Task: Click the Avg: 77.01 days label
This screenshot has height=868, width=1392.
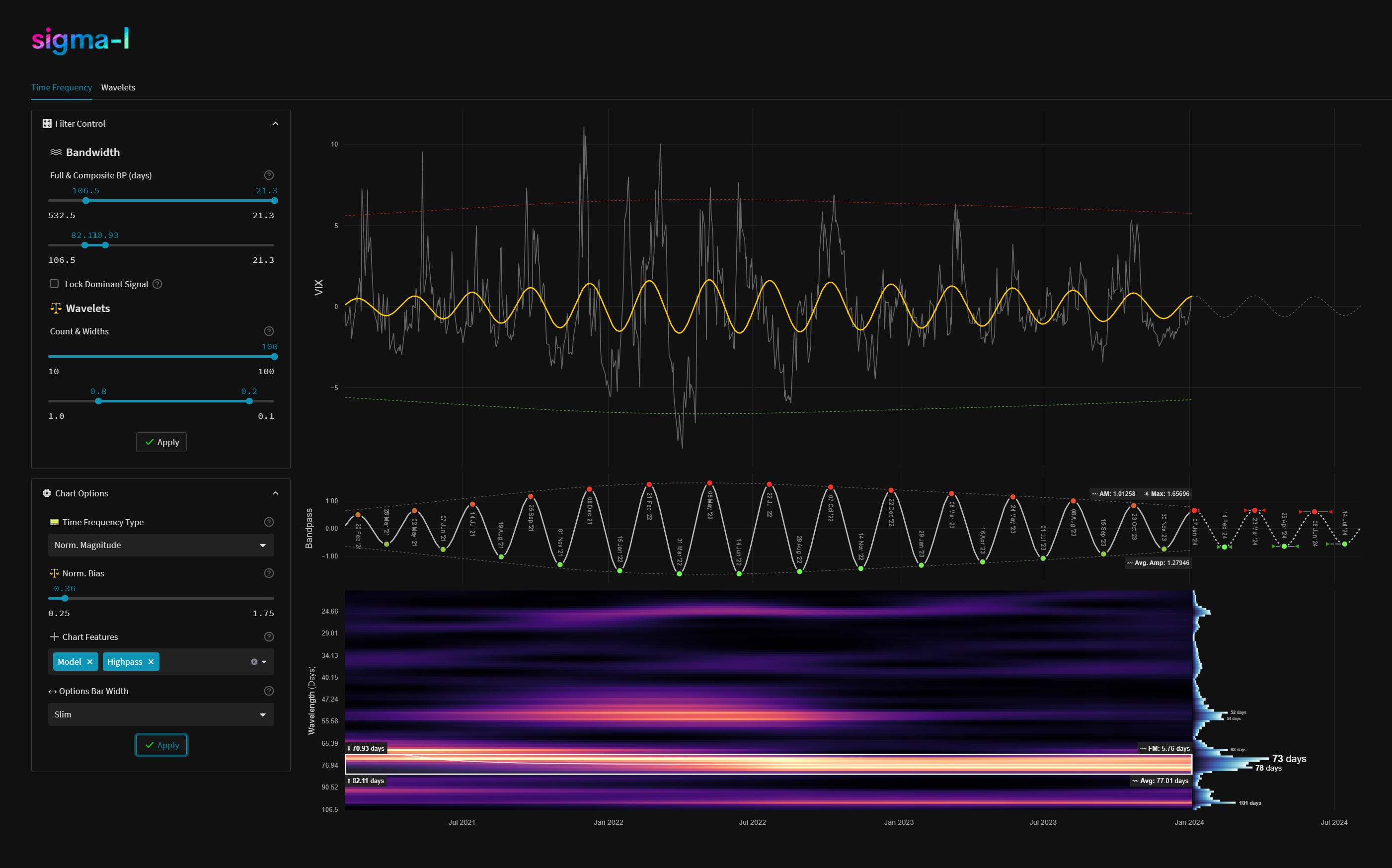Action: tap(1160, 781)
